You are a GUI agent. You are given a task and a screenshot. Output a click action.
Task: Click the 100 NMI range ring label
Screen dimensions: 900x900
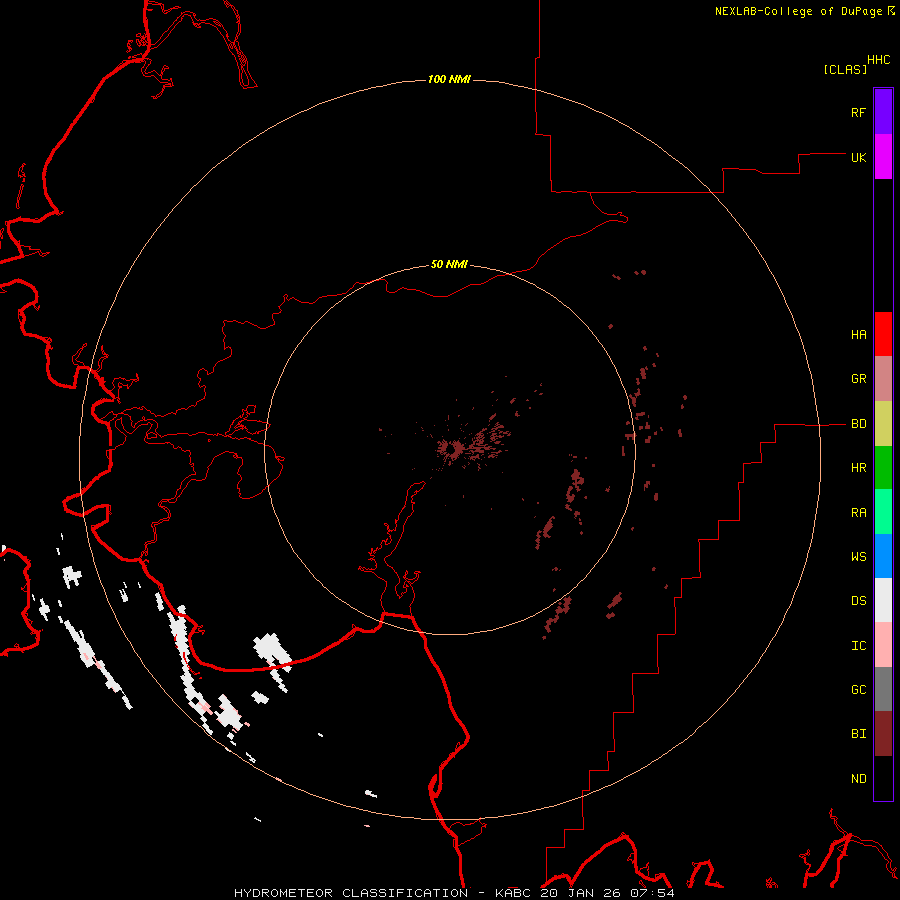pos(449,79)
